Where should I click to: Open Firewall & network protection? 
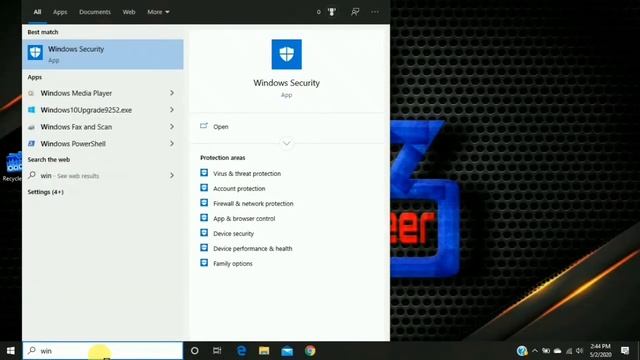[x=253, y=203]
